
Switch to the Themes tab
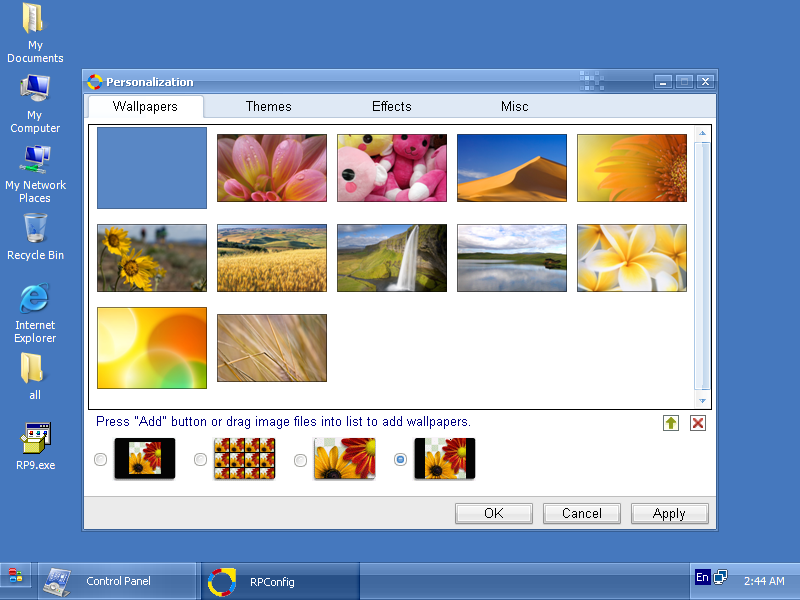(268, 107)
